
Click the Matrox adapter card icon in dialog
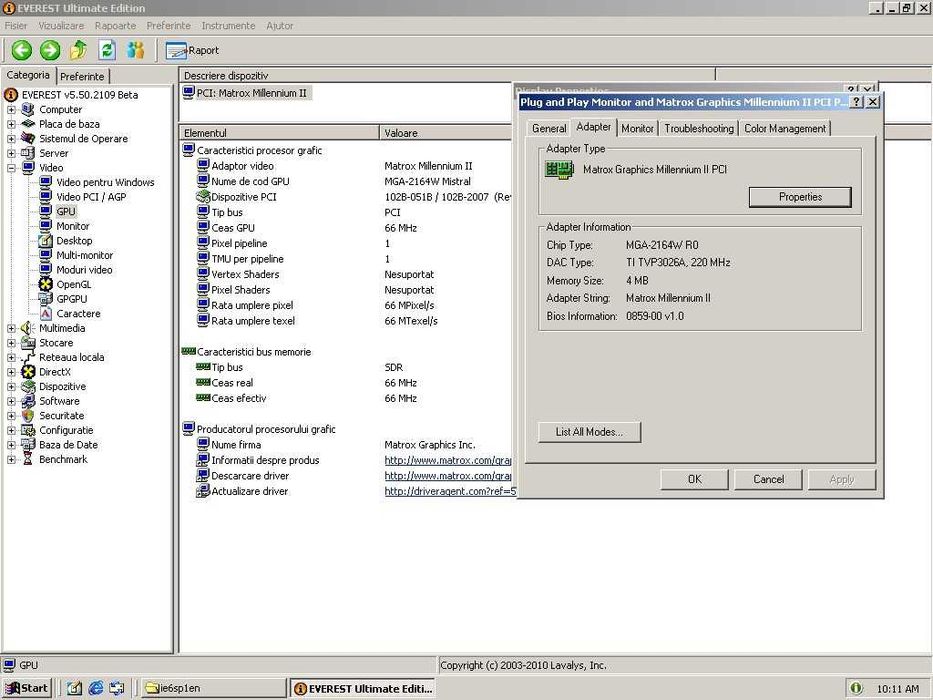(559, 170)
